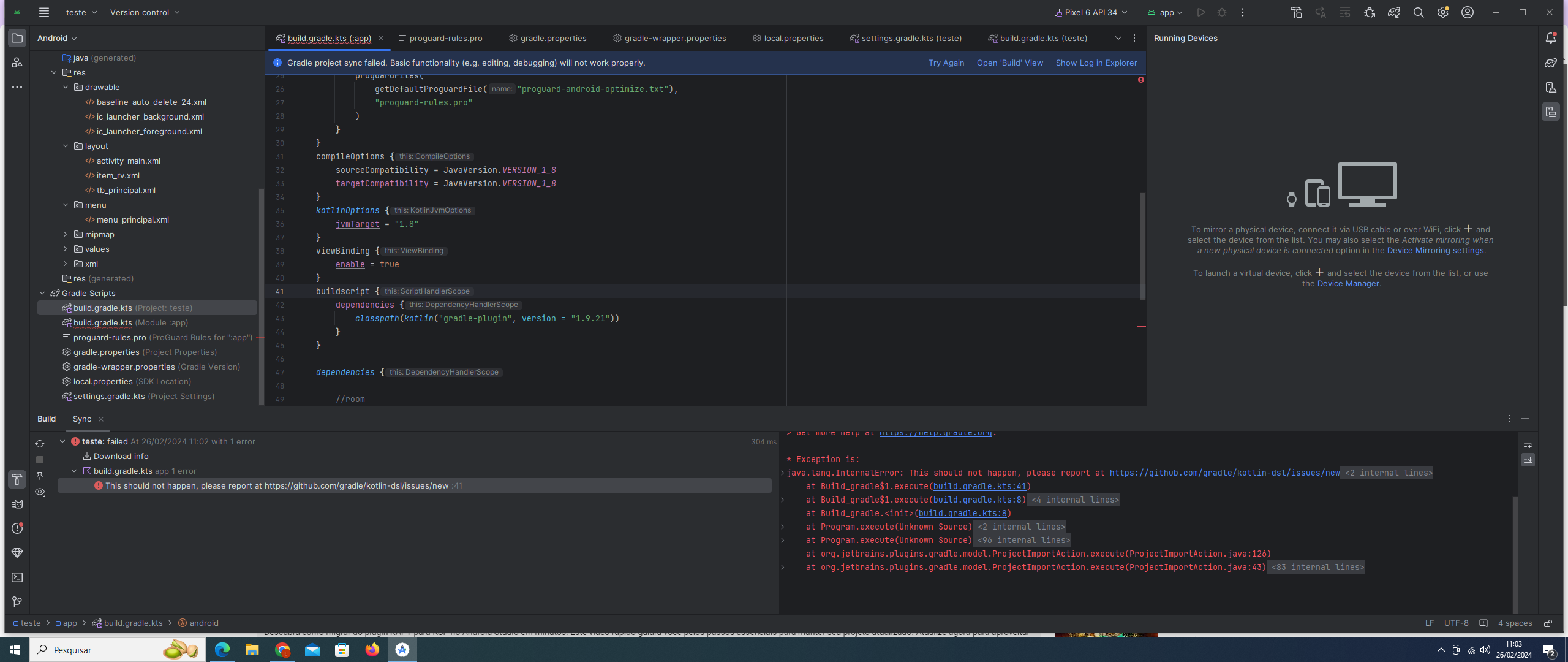Open Pixel 6 API 34 device selector
The height and width of the screenshot is (662, 1568).
click(x=1090, y=12)
